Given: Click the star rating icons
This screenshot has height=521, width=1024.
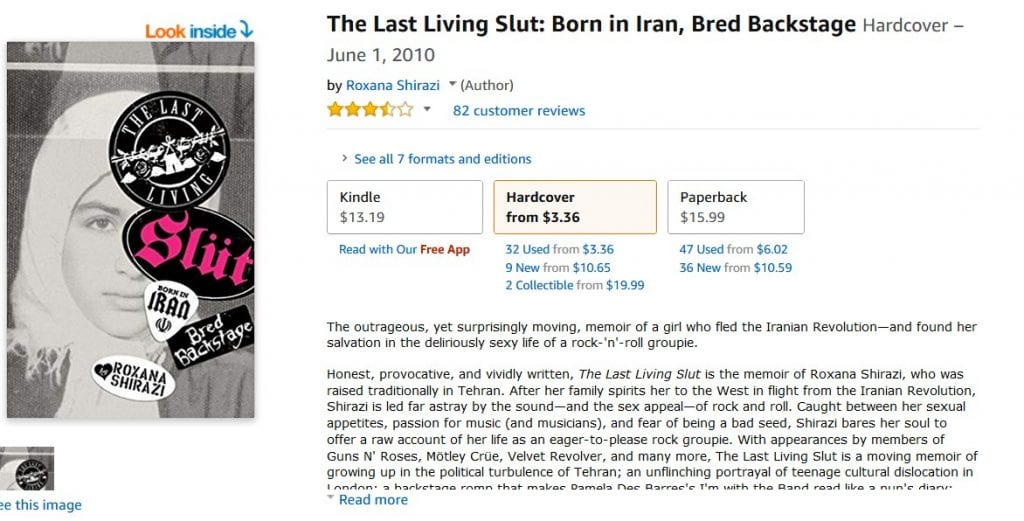Looking at the screenshot, I should point(369,110).
